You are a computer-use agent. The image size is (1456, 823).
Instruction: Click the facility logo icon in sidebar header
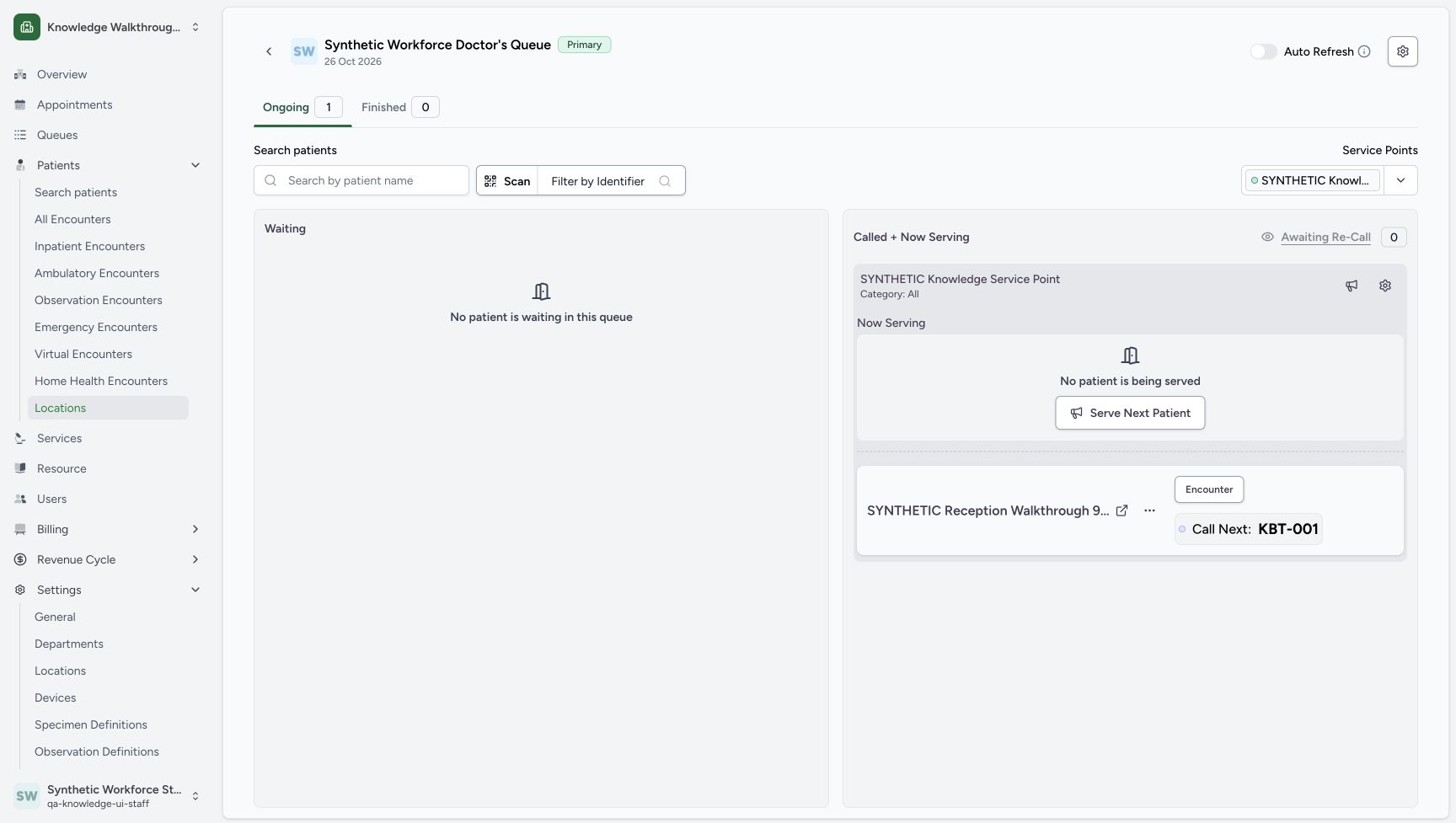27,27
